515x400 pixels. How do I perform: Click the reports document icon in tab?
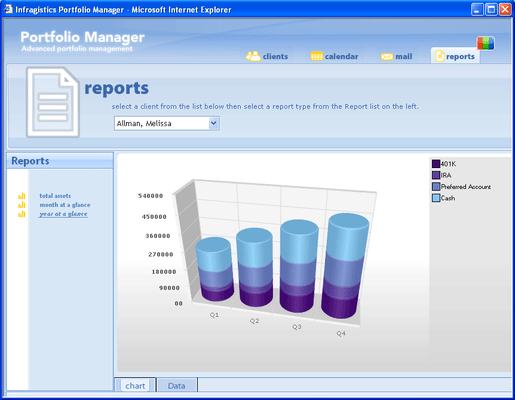point(440,56)
